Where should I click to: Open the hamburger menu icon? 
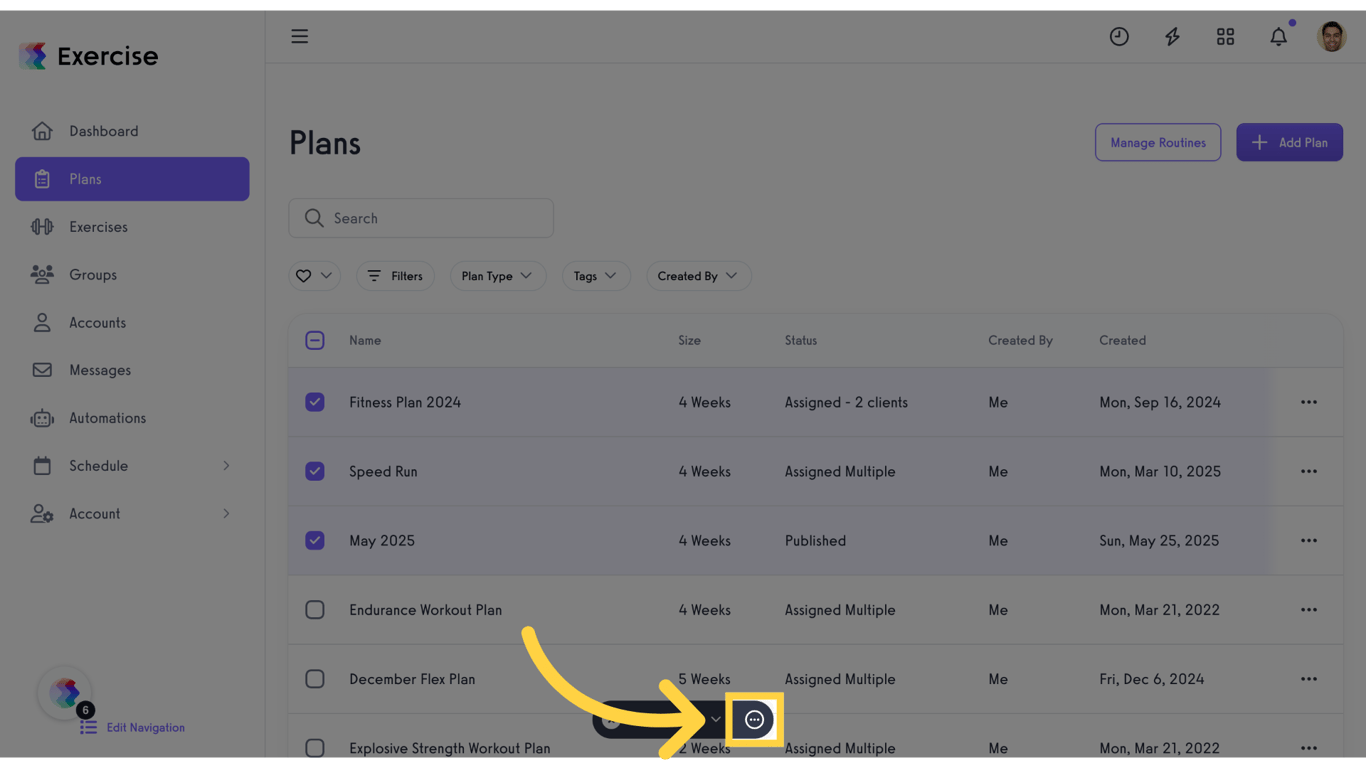click(299, 36)
